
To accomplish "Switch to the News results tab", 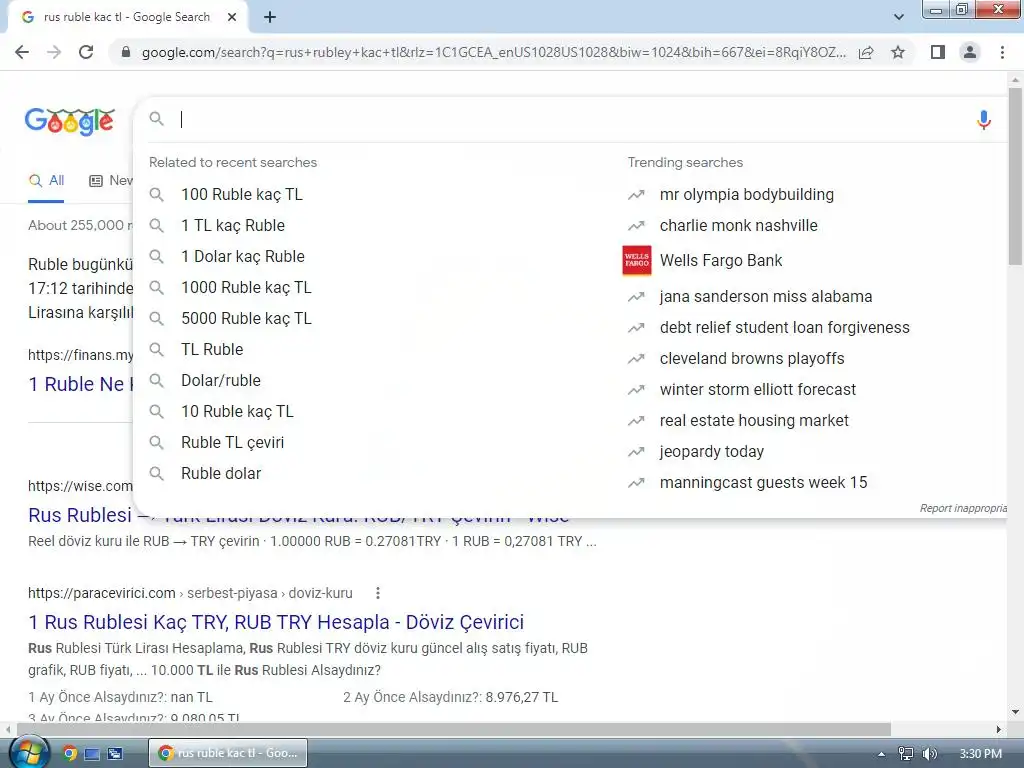I will (111, 181).
